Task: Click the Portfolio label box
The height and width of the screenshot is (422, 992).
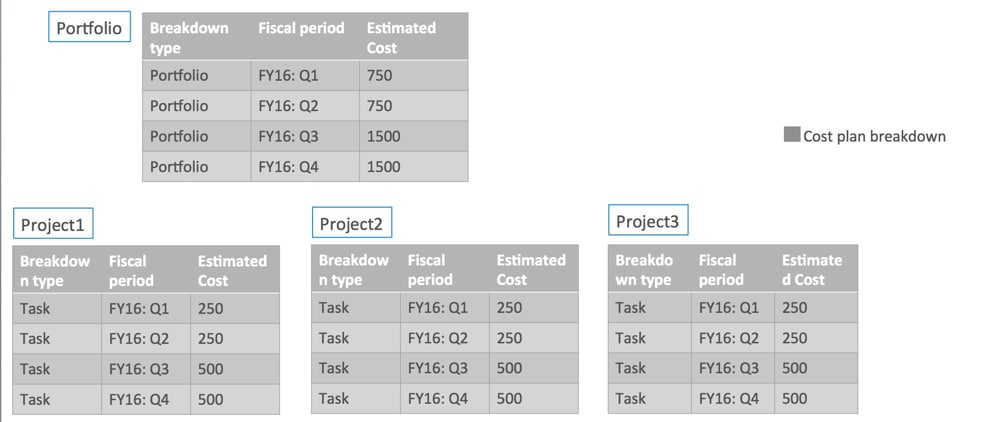Action: click(89, 27)
